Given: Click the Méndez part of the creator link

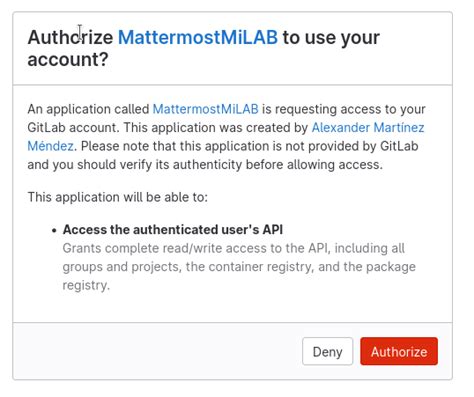Looking at the screenshot, I should pos(51,146).
